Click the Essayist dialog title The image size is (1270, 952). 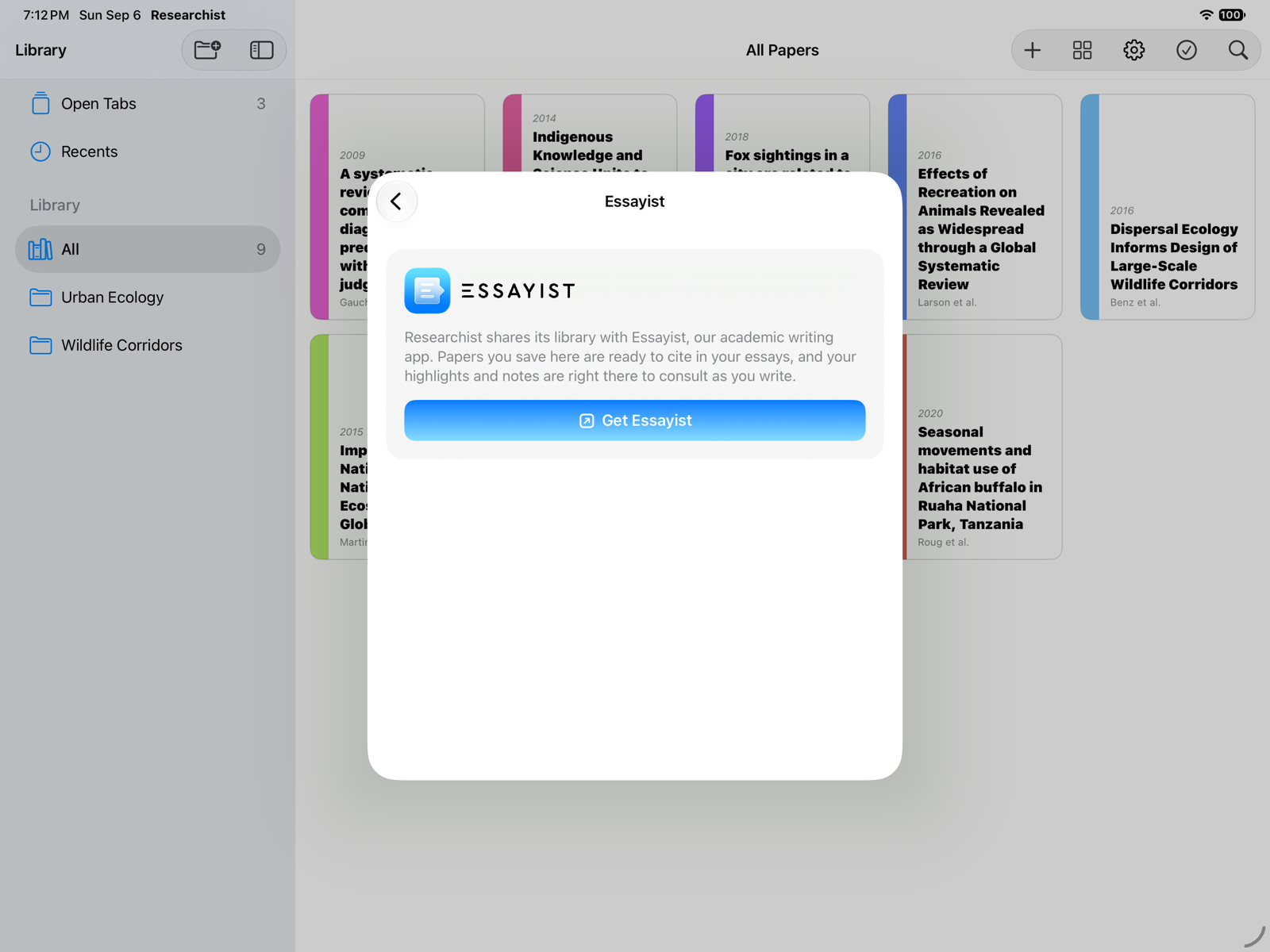tap(634, 202)
